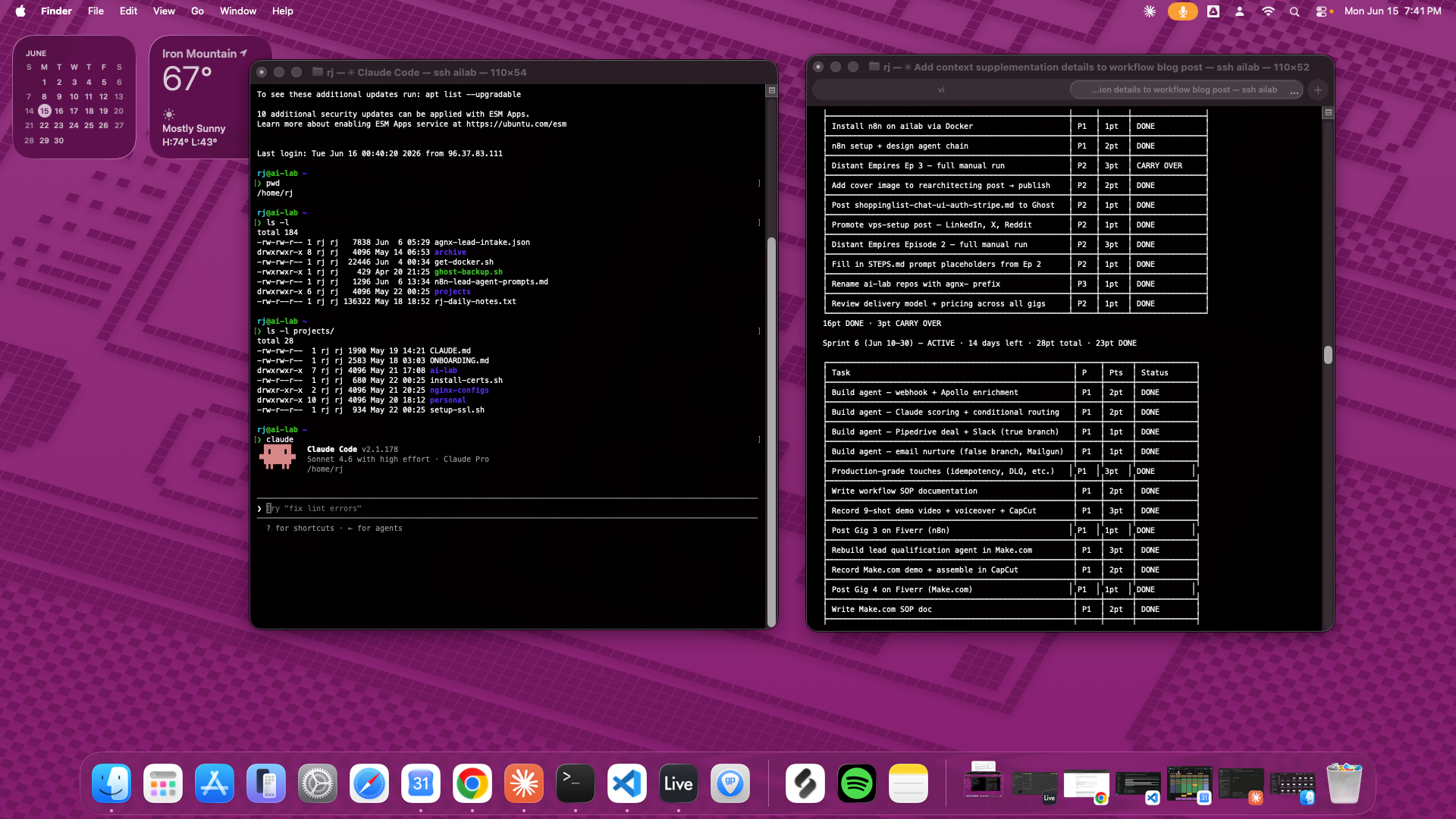Click 'CLAUDE.md' in the projects listing
The image size is (1456, 819).
tap(450, 351)
